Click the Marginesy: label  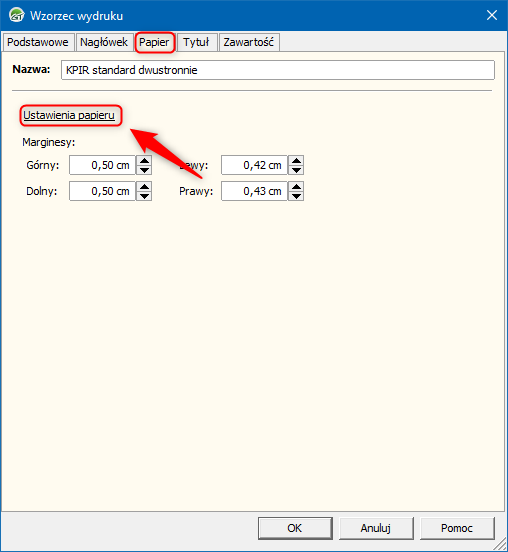point(49,142)
